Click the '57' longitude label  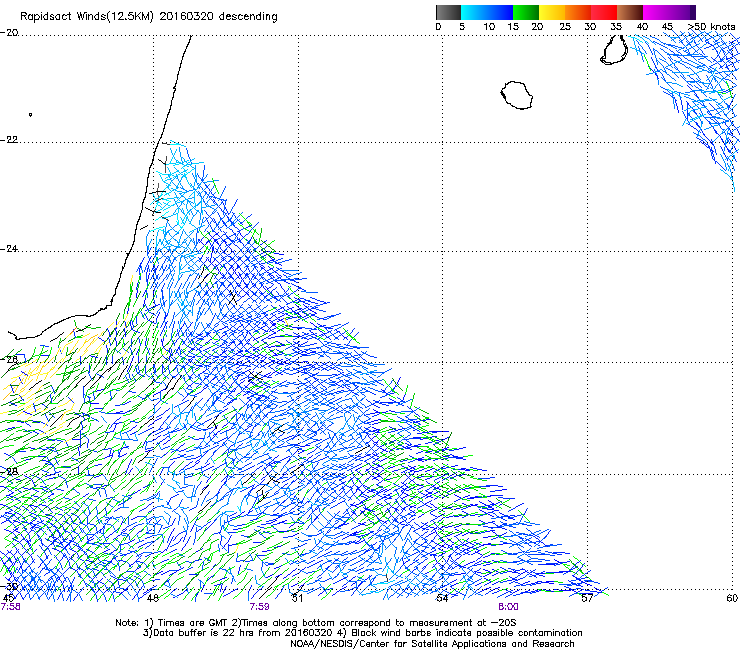pos(587,598)
